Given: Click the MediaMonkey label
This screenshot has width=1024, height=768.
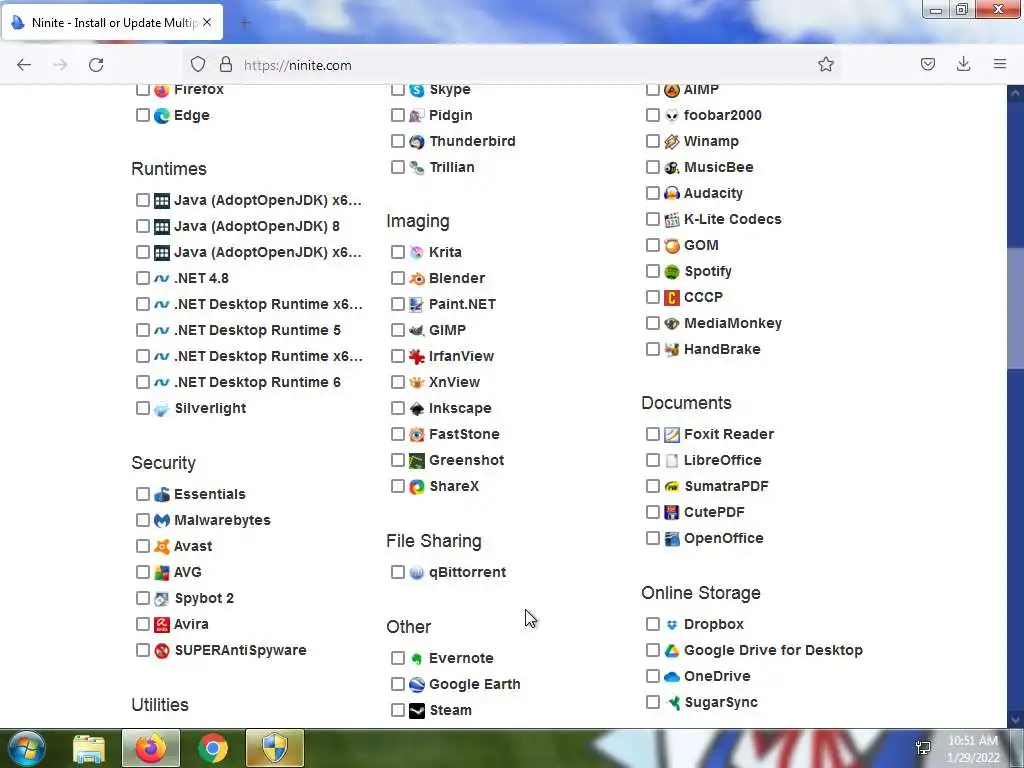Looking at the screenshot, I should pyautogui.click(x=733, y=323).
